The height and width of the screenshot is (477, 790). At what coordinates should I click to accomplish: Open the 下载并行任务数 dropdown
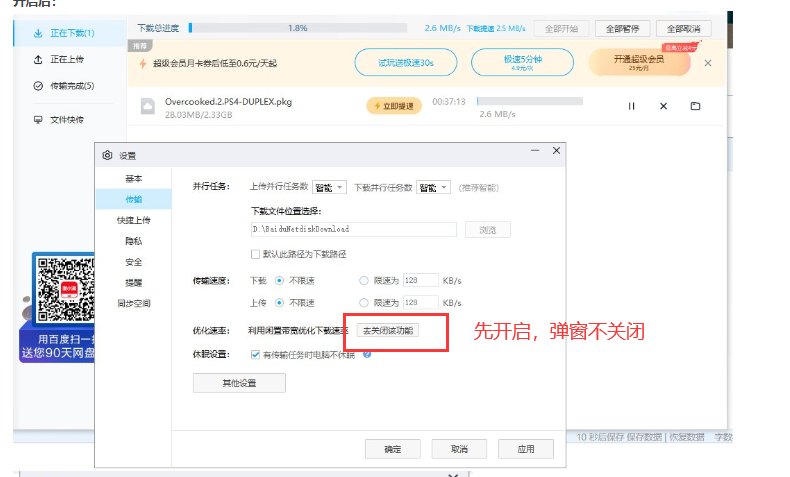tap(433, 187)
